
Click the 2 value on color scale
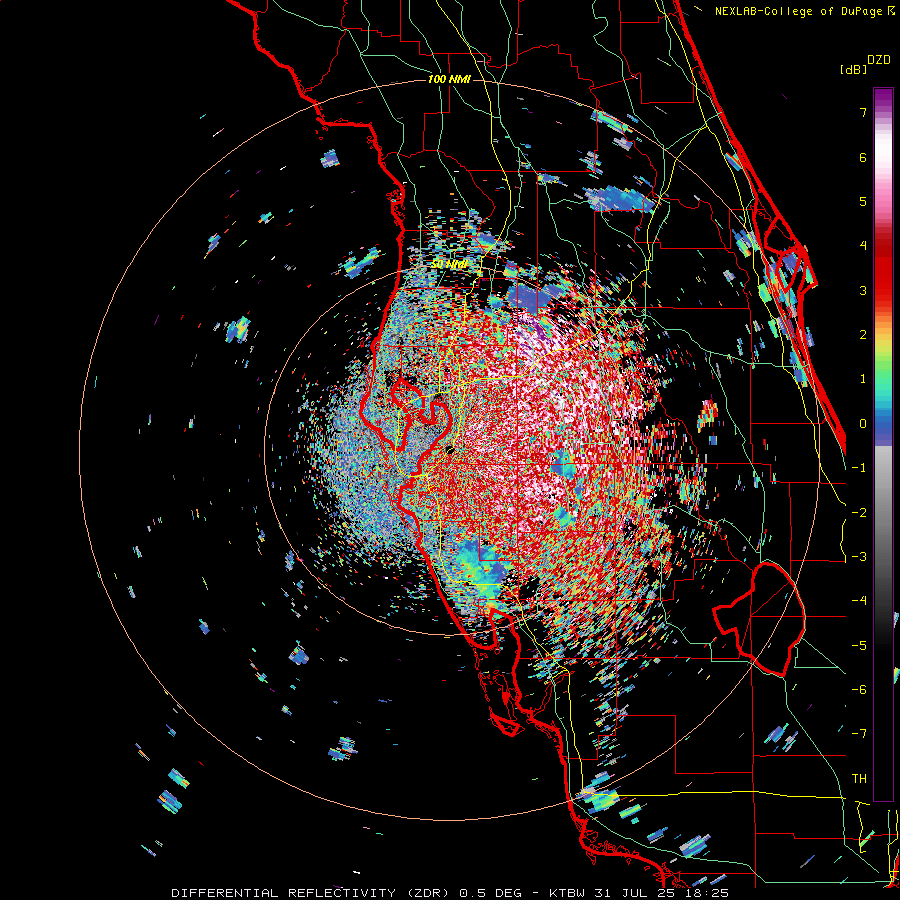863,335
